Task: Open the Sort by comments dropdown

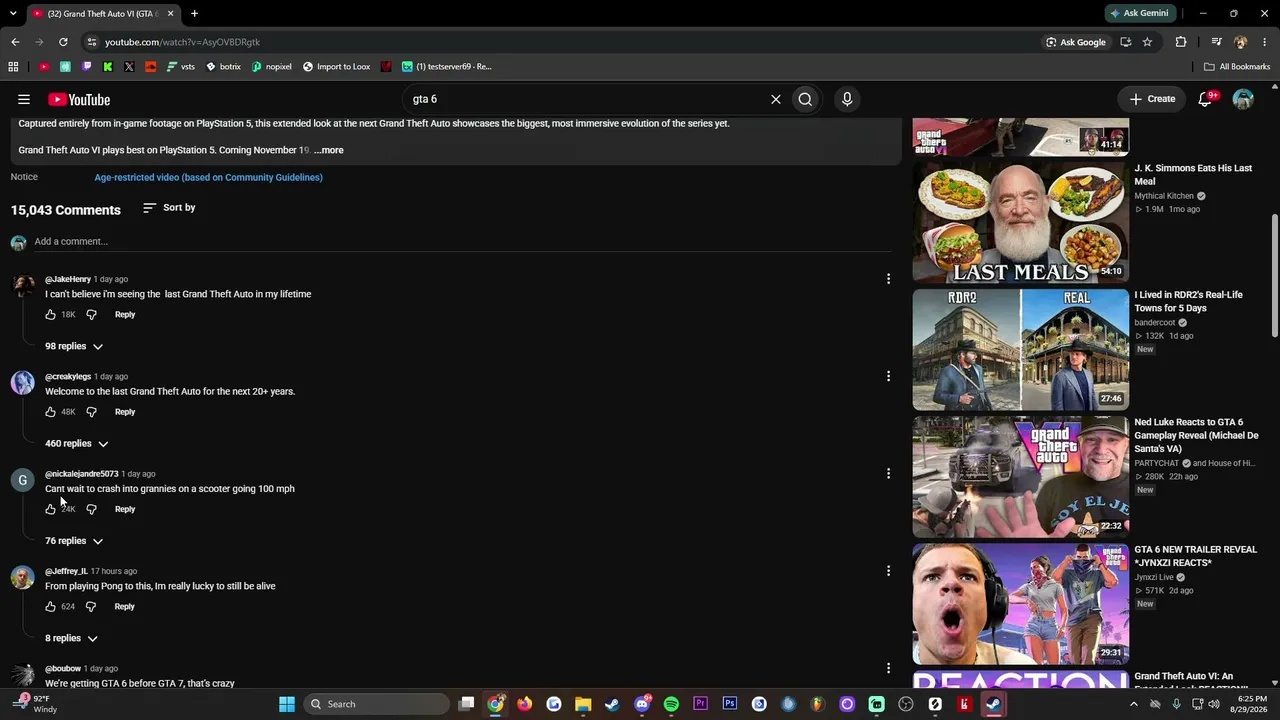Action: [x=169, y=207]
